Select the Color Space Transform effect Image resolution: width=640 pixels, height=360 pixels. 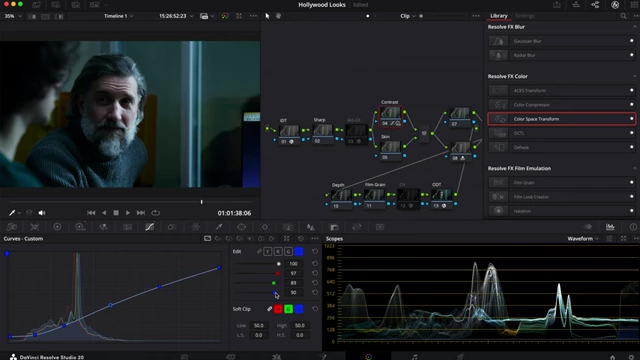click(562, 119)
